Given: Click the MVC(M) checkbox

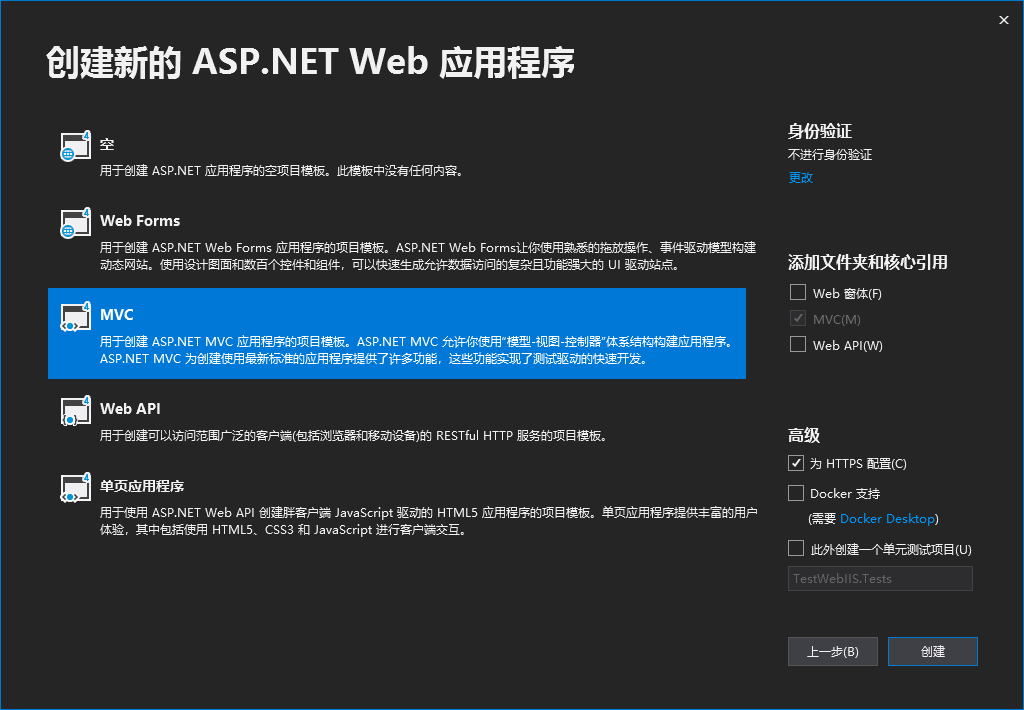Looking at the screenshot, I should tap(796, 318).
